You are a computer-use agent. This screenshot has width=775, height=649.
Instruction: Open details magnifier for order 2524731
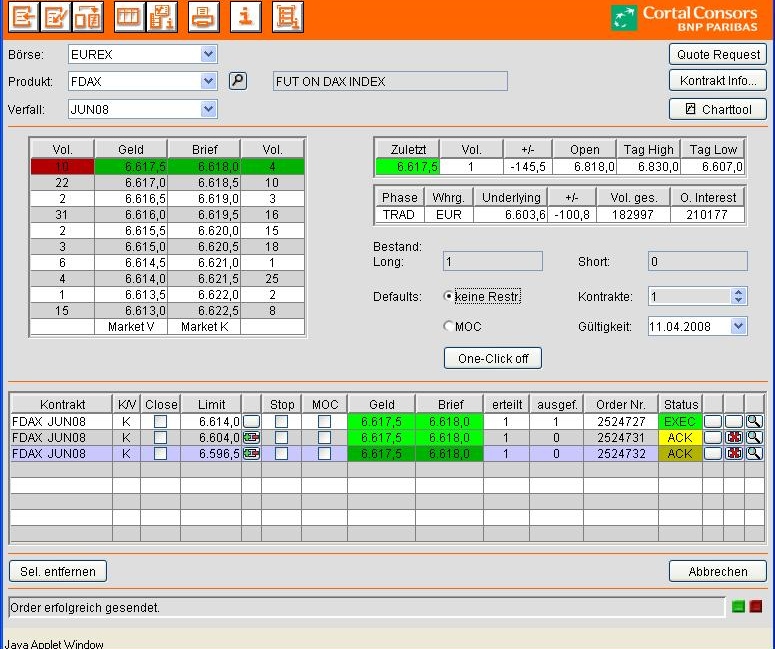coord(754,437)
